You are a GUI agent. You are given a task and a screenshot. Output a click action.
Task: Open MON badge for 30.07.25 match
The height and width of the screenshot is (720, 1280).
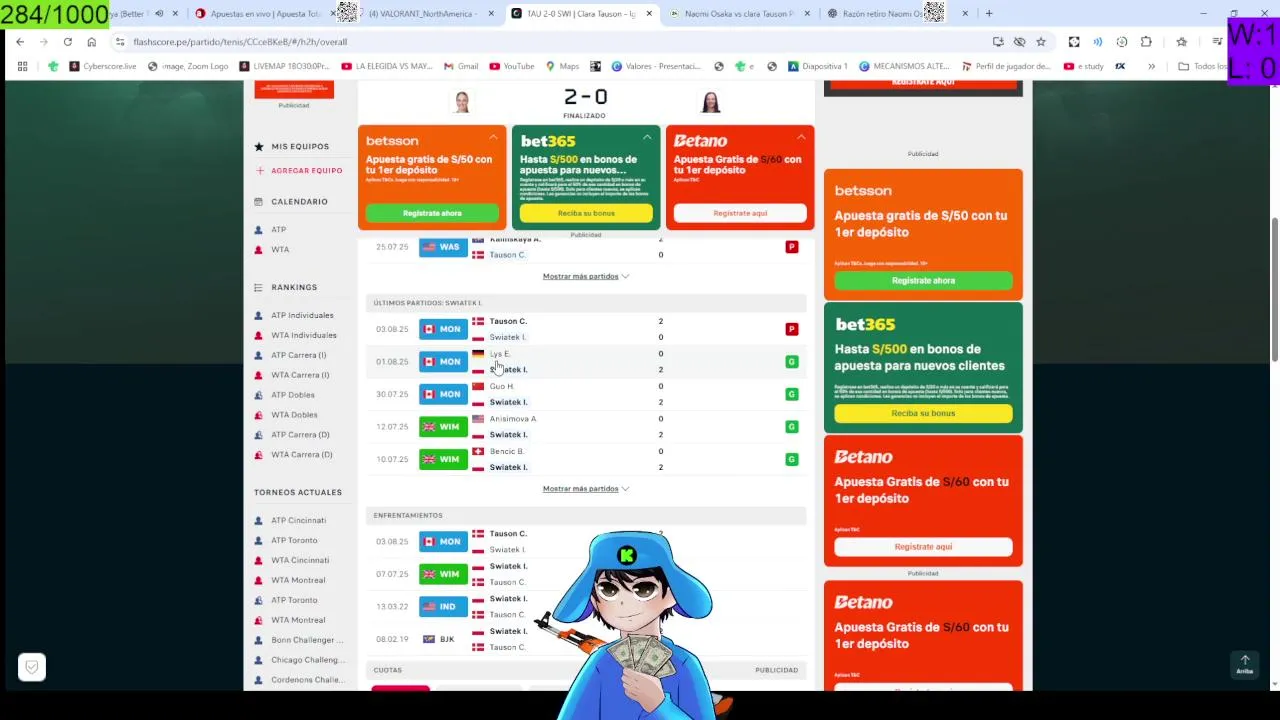pos(443,394)
